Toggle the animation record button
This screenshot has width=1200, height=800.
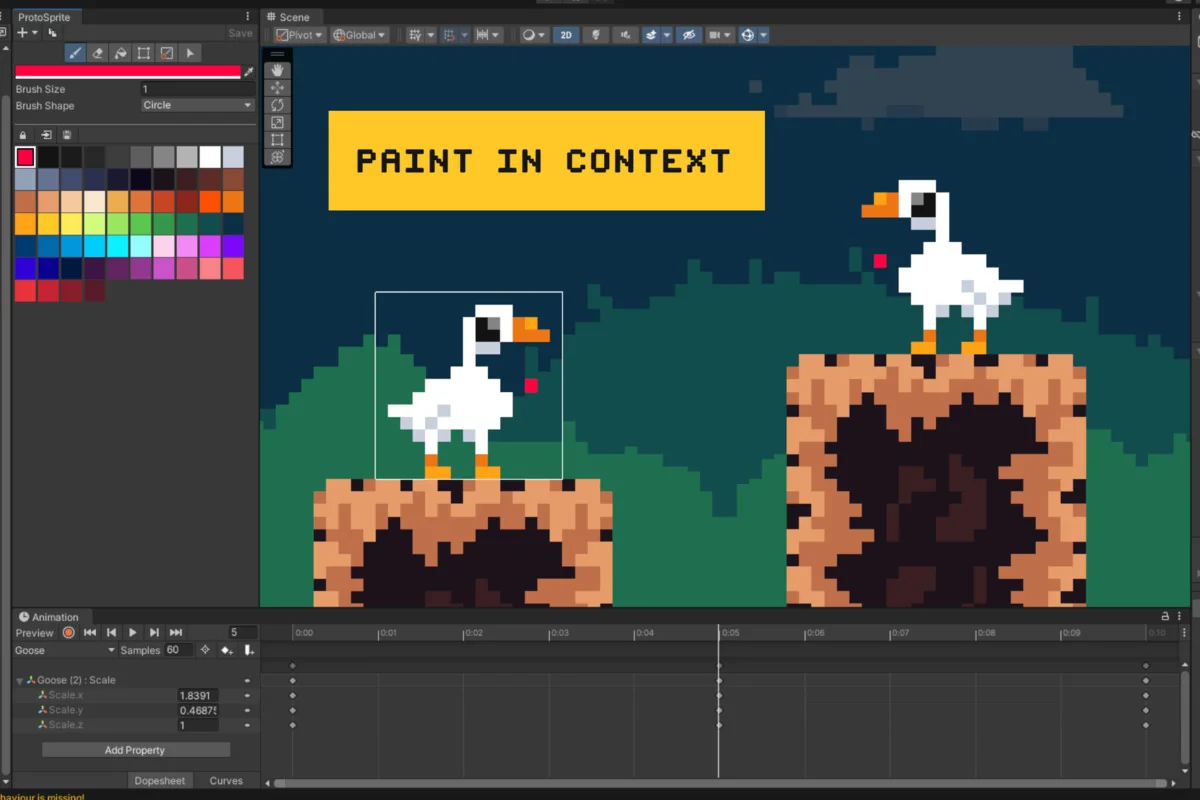(x=68, y=633)
